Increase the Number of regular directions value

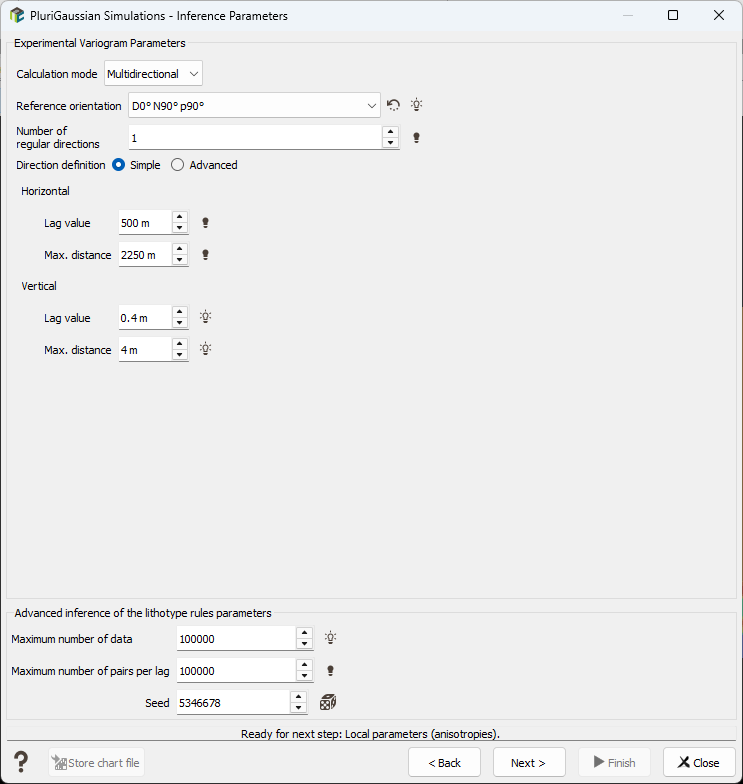point(390,132)
